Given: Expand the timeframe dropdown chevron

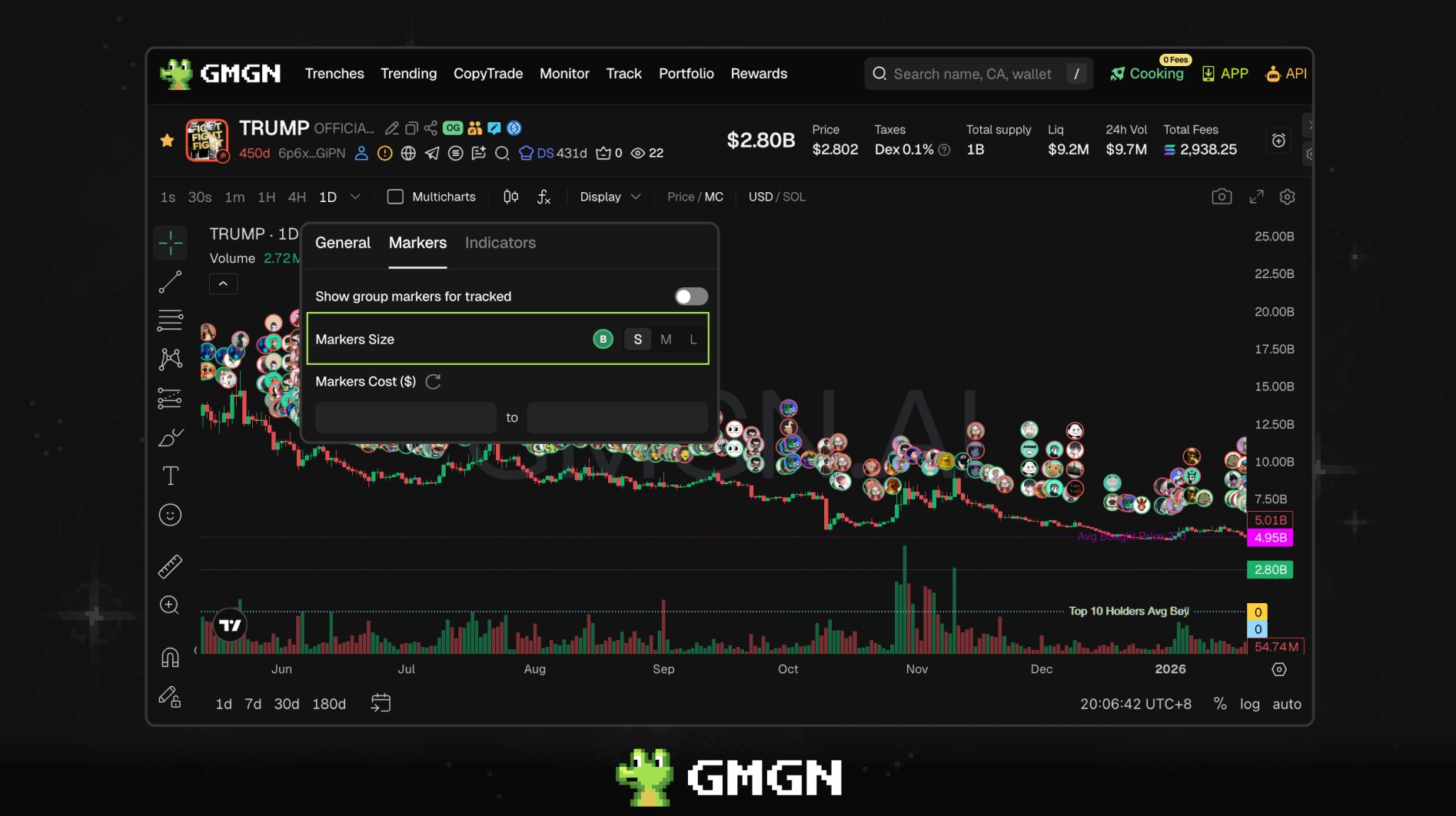Looking at the screenshot, I should pos(355,197).
